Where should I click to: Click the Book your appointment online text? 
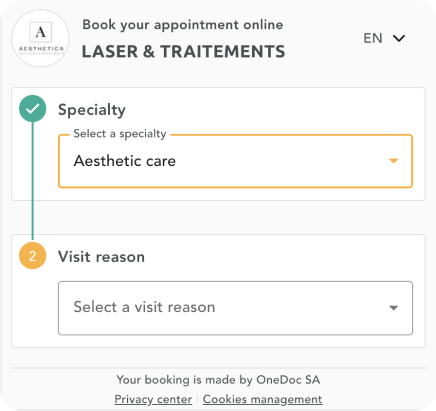tap(183, 25)
